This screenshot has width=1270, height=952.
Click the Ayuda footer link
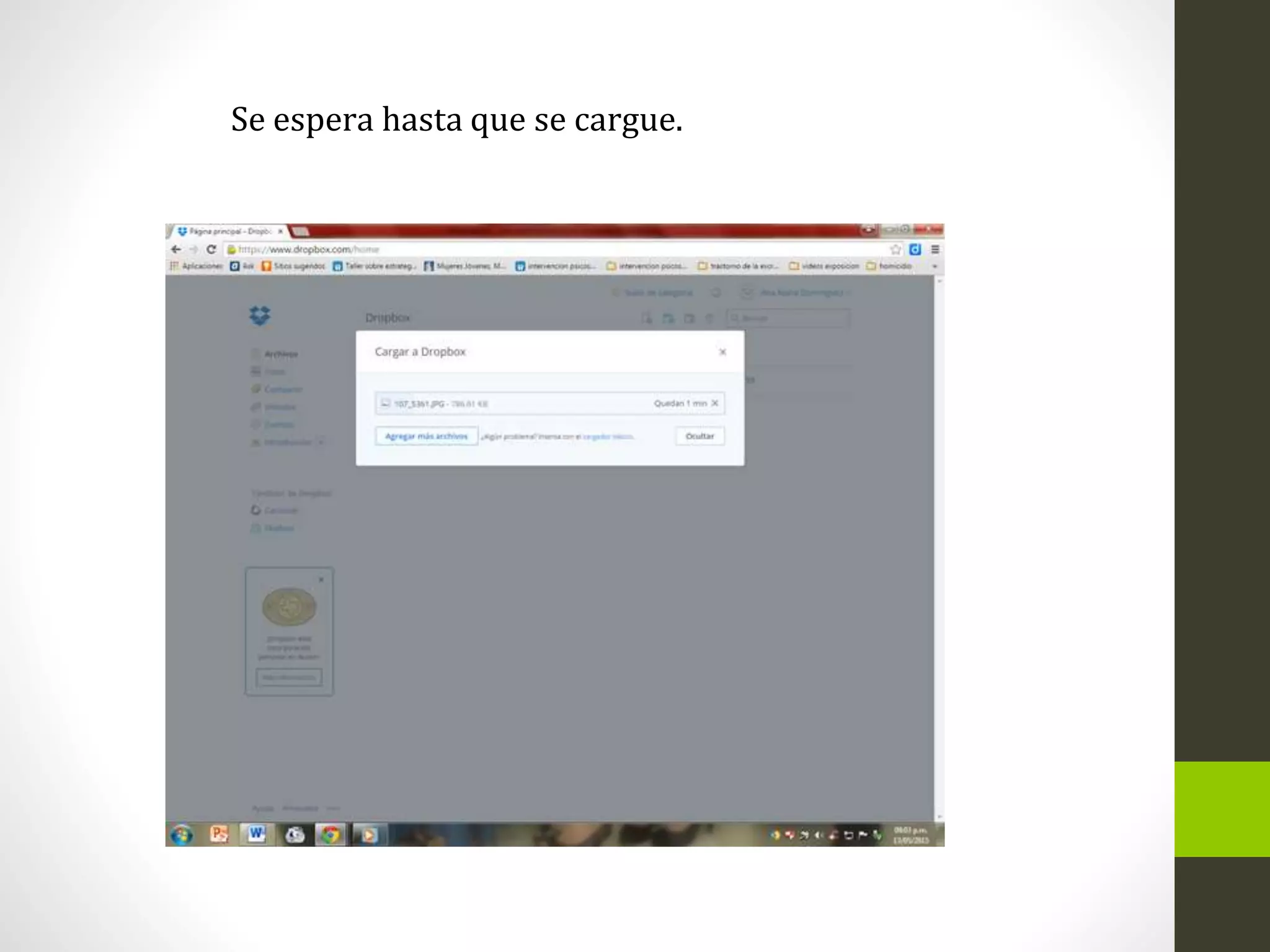coord(263,808)
